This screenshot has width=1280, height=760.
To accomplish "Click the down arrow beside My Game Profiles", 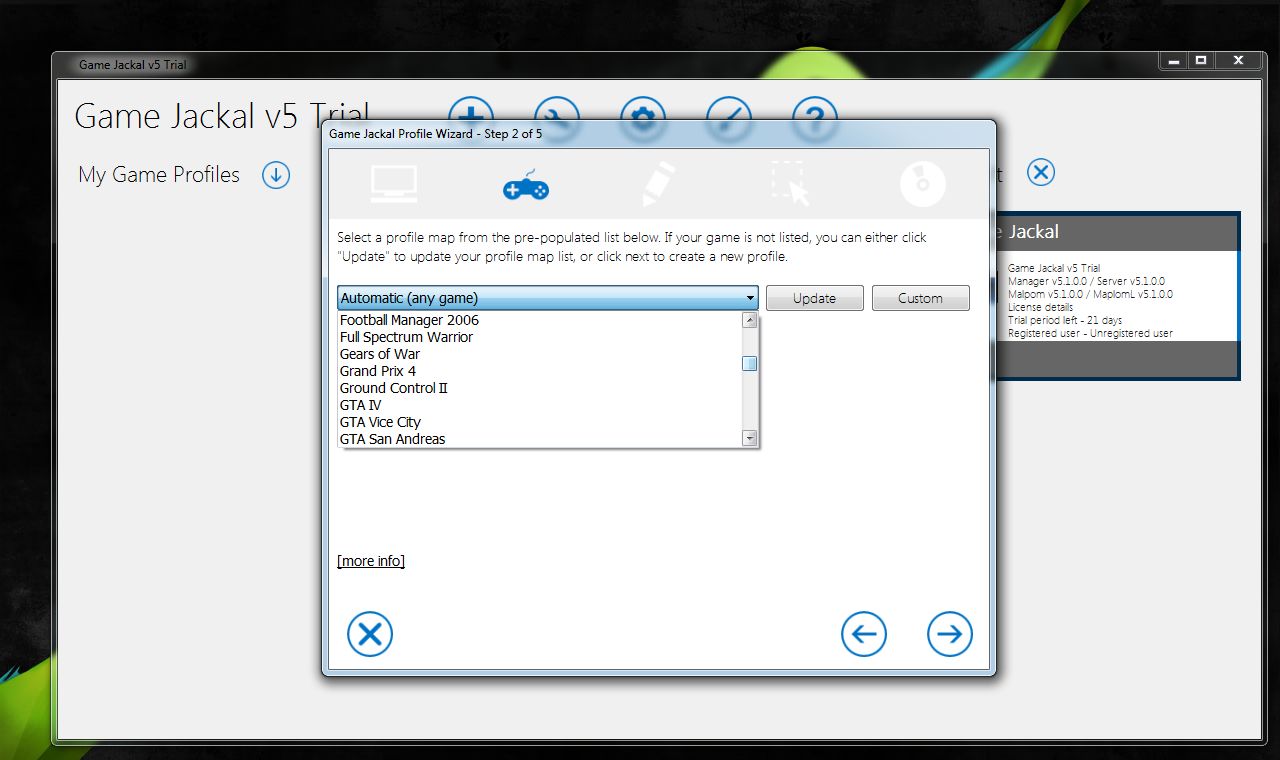I will tap(276, 175).
